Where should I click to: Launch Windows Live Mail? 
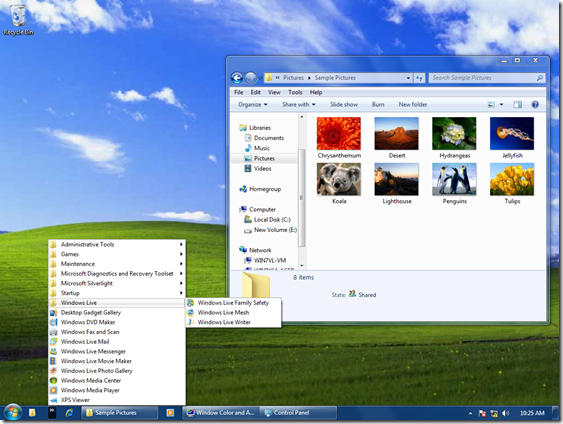(117, 341)
